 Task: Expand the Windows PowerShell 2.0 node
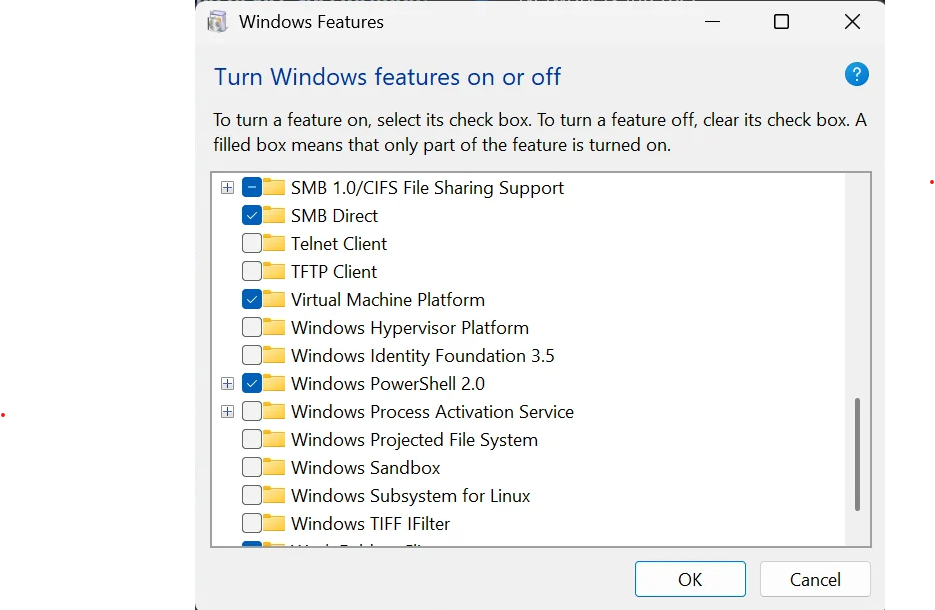[227, 384]
